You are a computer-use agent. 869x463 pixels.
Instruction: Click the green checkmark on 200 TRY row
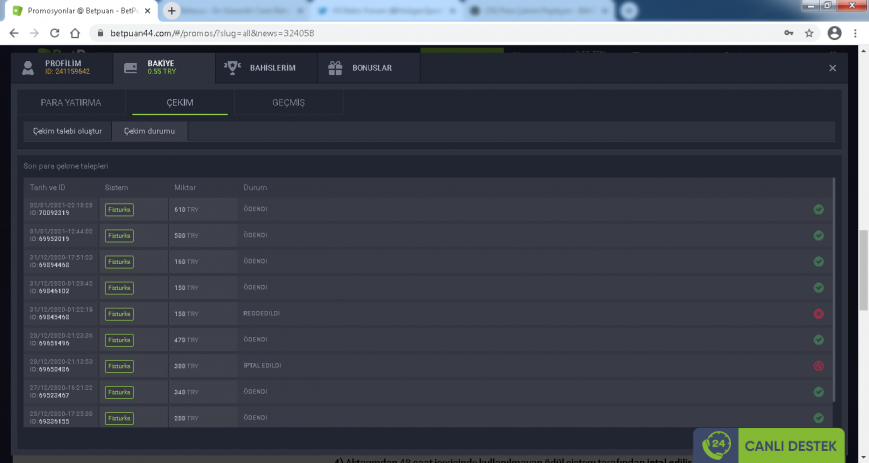(x=819, y=418)
